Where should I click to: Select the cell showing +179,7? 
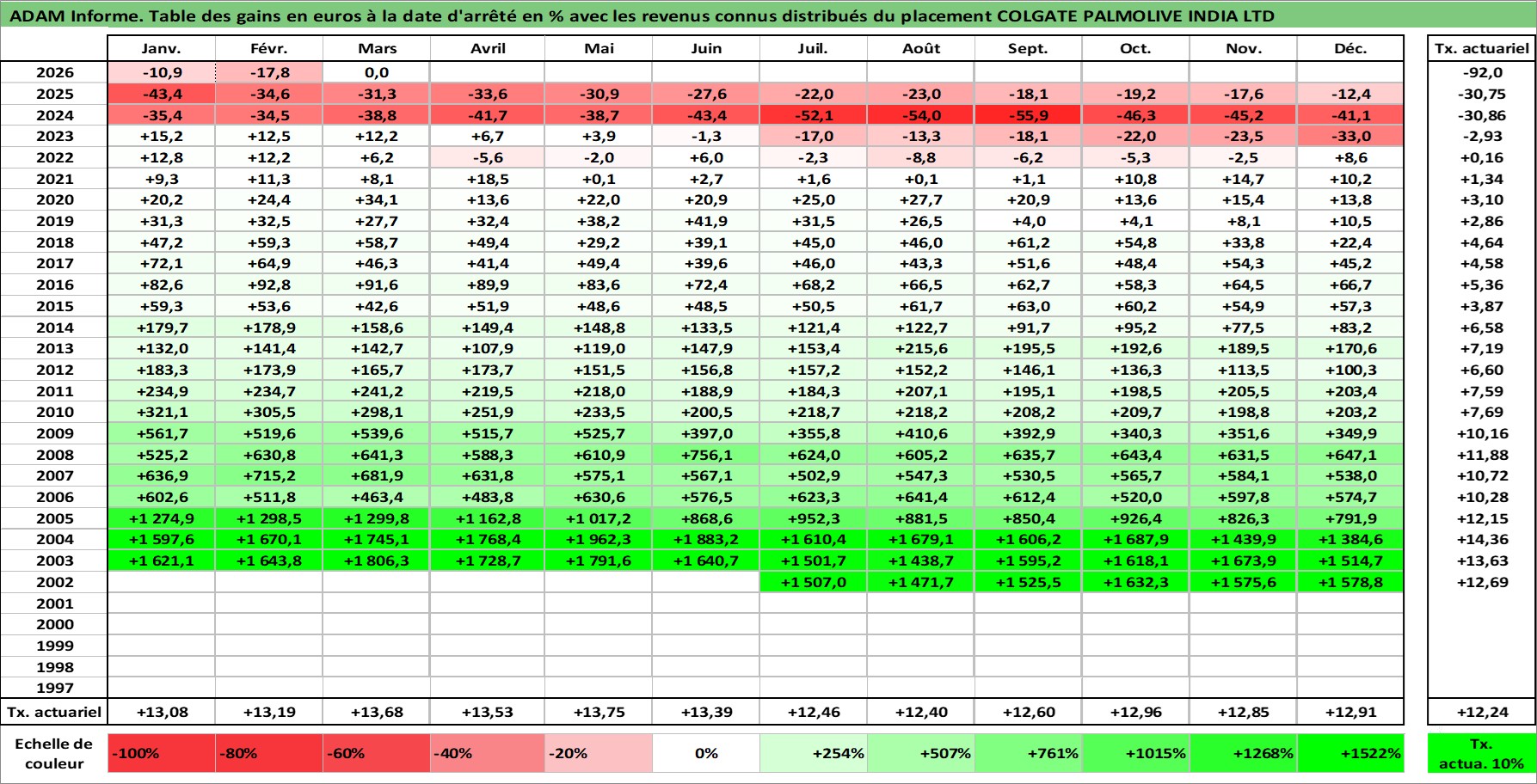tap(162, 328)
